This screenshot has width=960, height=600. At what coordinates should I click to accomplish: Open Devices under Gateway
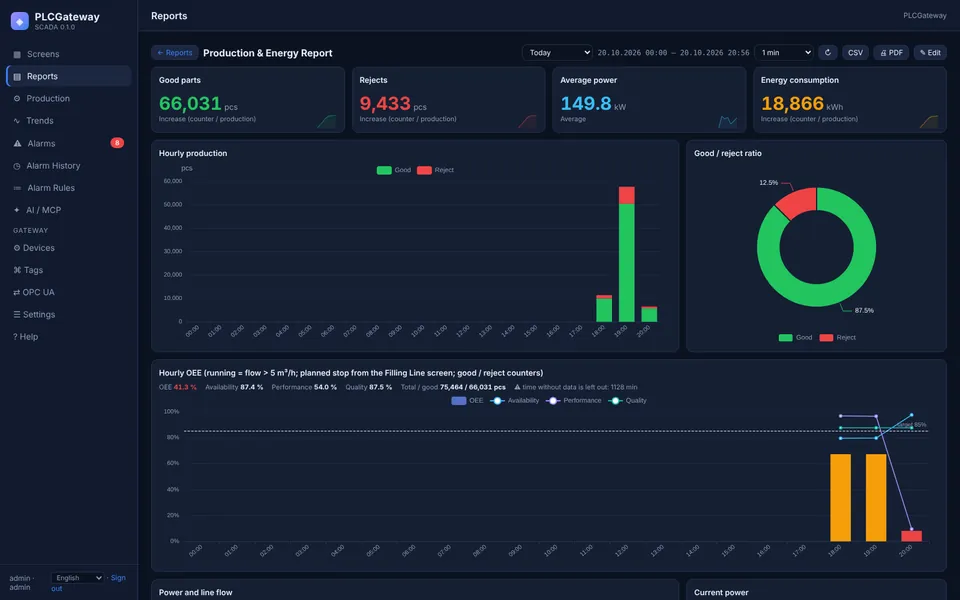(x=69, y=248)
